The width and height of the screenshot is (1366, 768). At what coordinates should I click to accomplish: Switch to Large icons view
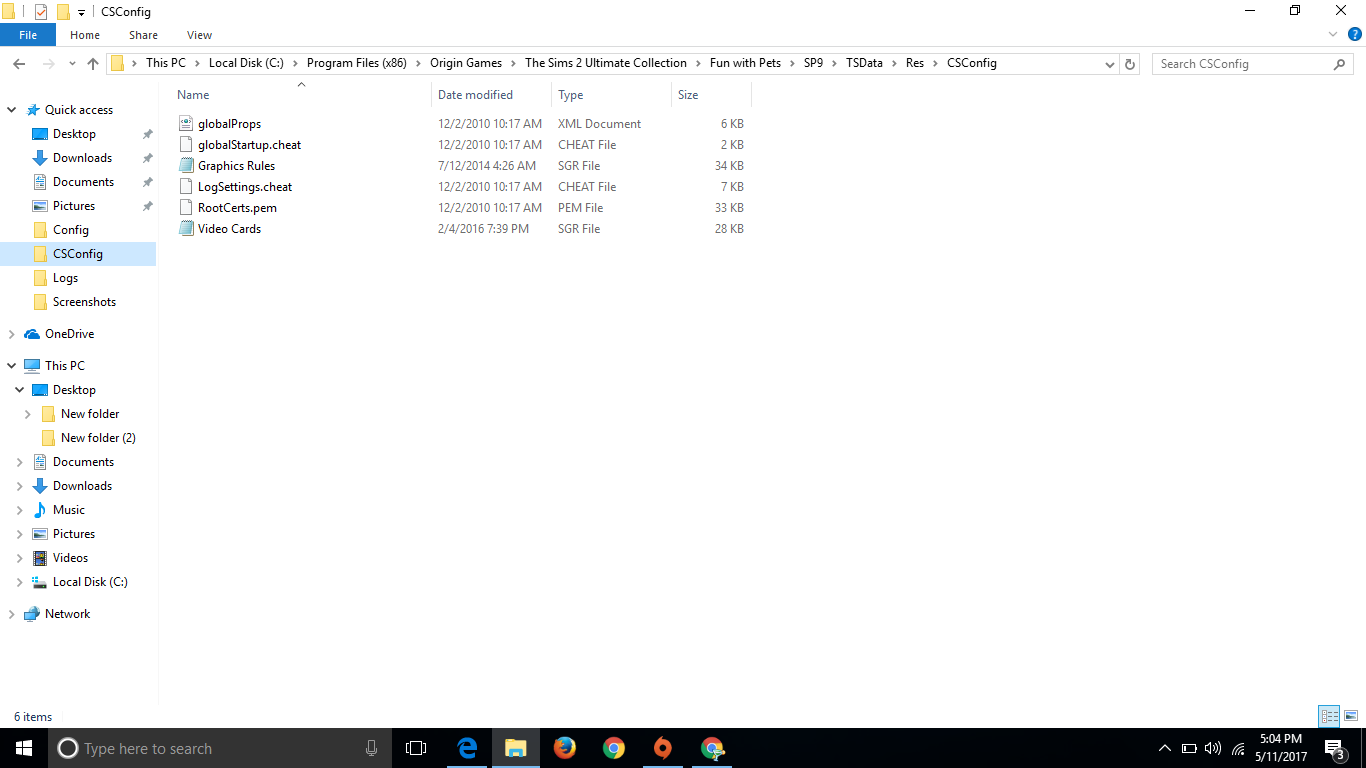(1350, 716)
